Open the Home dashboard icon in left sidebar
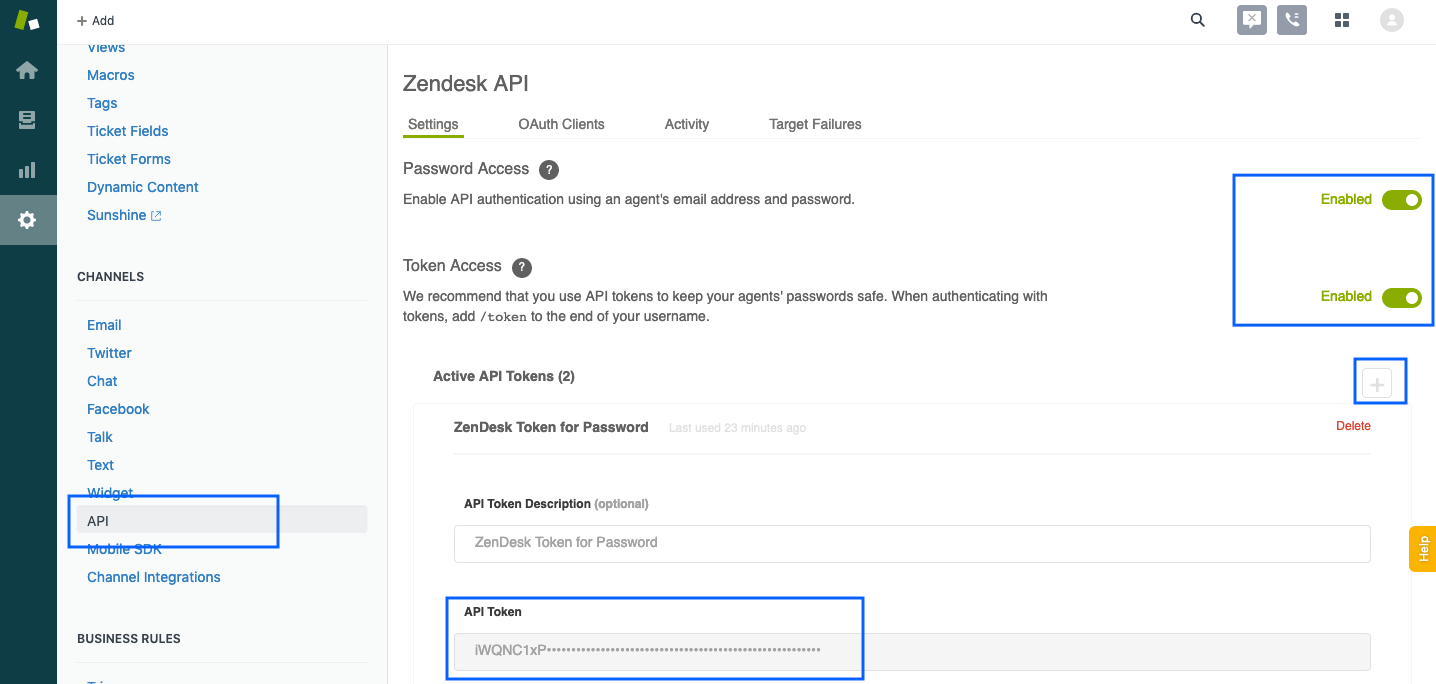Viewport: 1436px width, 684px height. pyautogui.click(x=28, y=70)
